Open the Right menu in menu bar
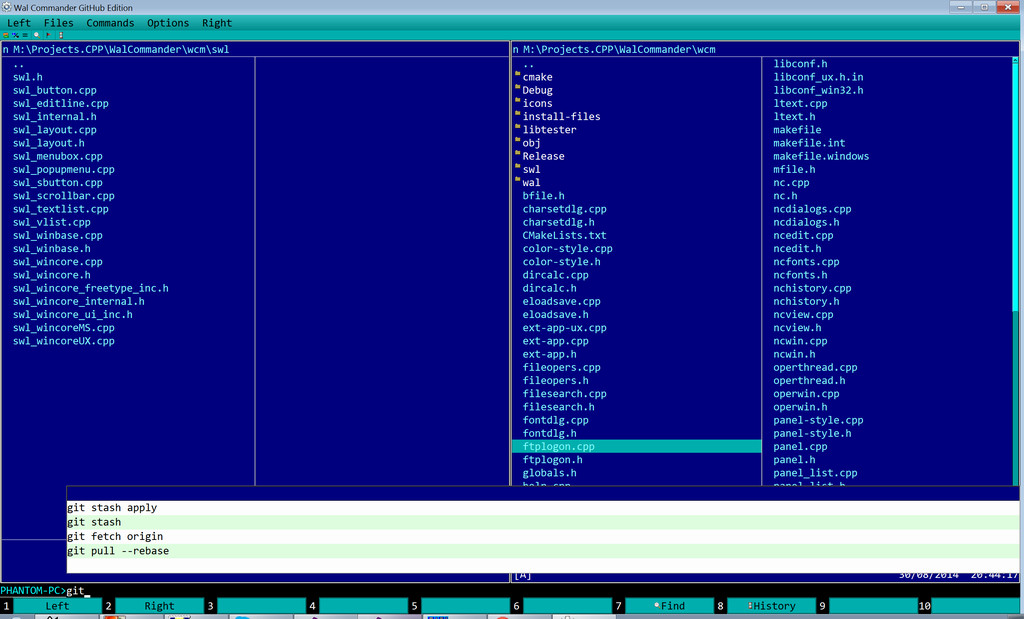Image resolution: width=1024 pixels, height=619 pixels. [x=217, y=23]
